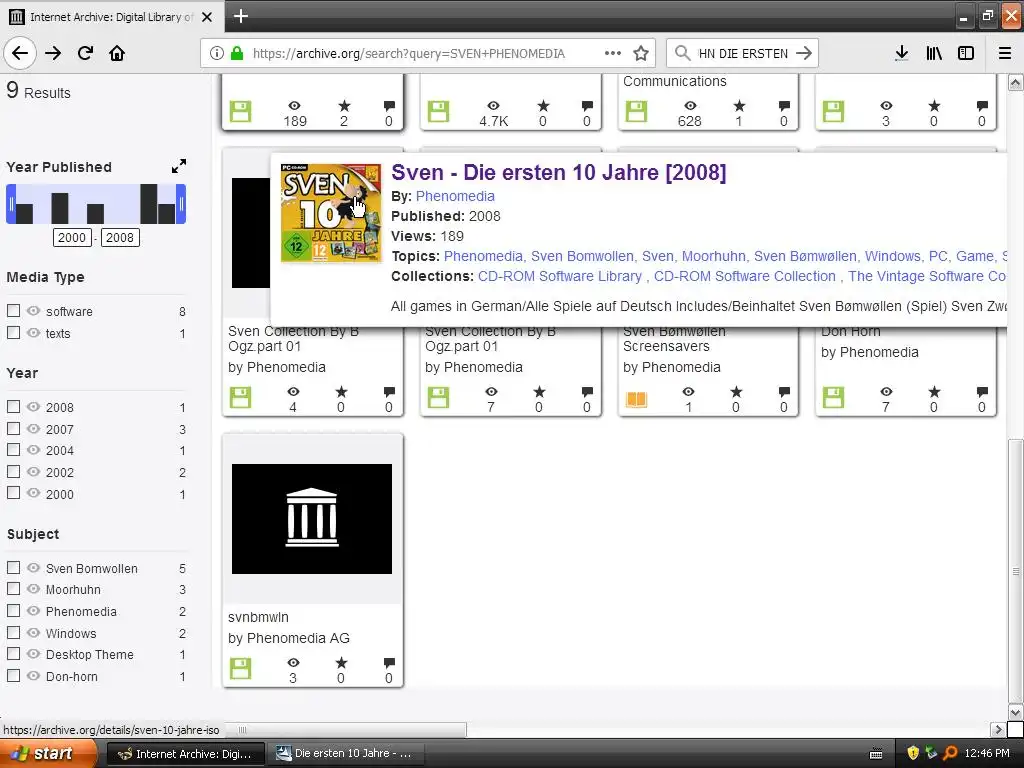Show only Windows subject with eye icon
Image resolution: width=1024 pixels, height=768 pixels.
33,632
